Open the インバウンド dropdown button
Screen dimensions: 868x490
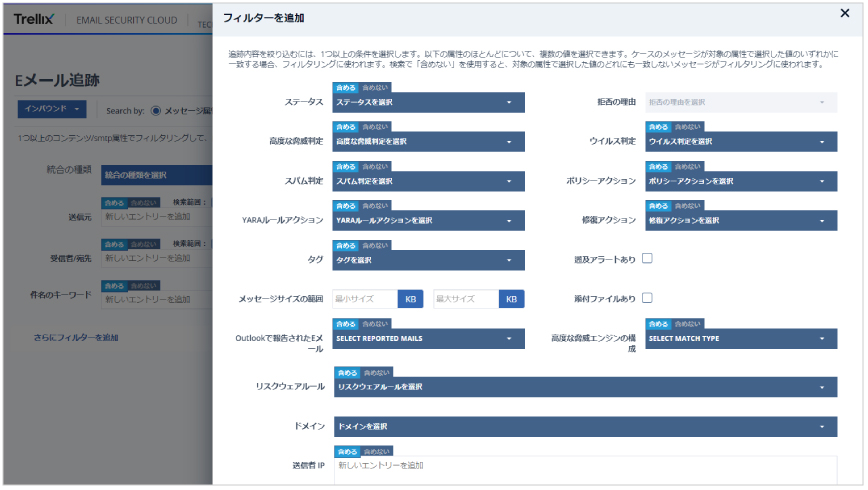[x=51, y=109]
